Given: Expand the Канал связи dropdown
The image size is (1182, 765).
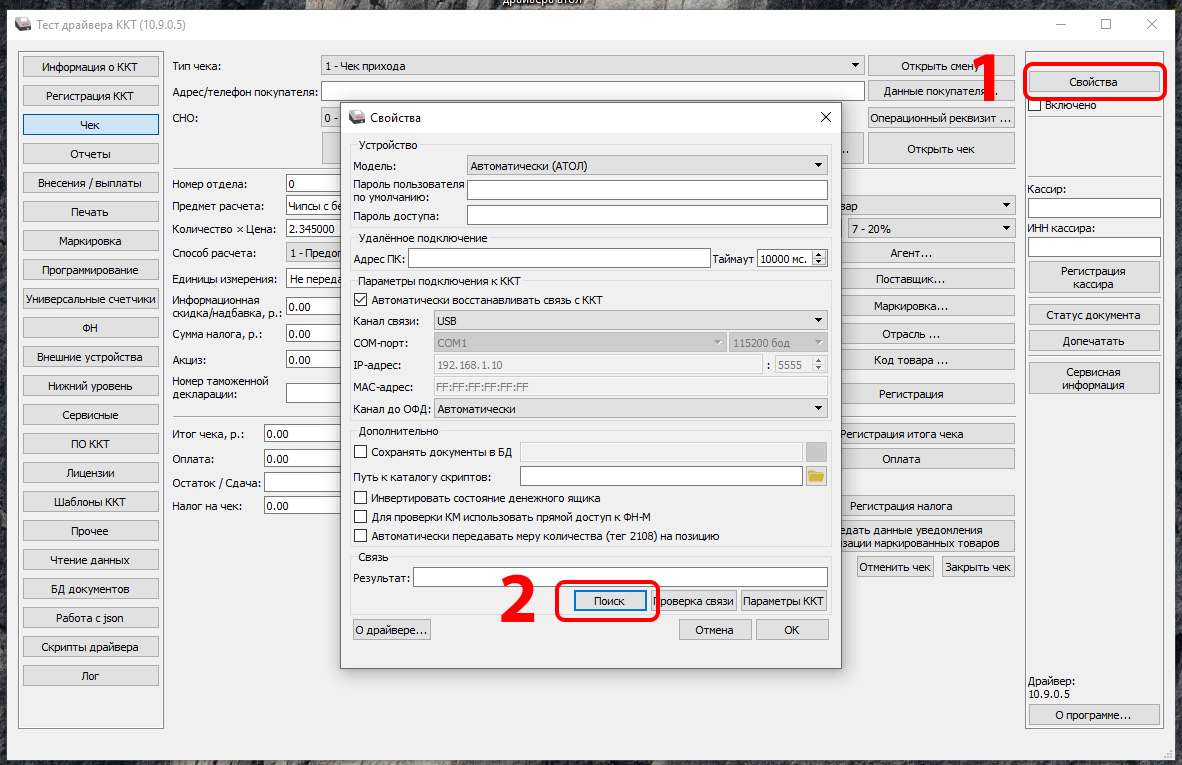Looking at the screenshot, I should tap(818, 321).
